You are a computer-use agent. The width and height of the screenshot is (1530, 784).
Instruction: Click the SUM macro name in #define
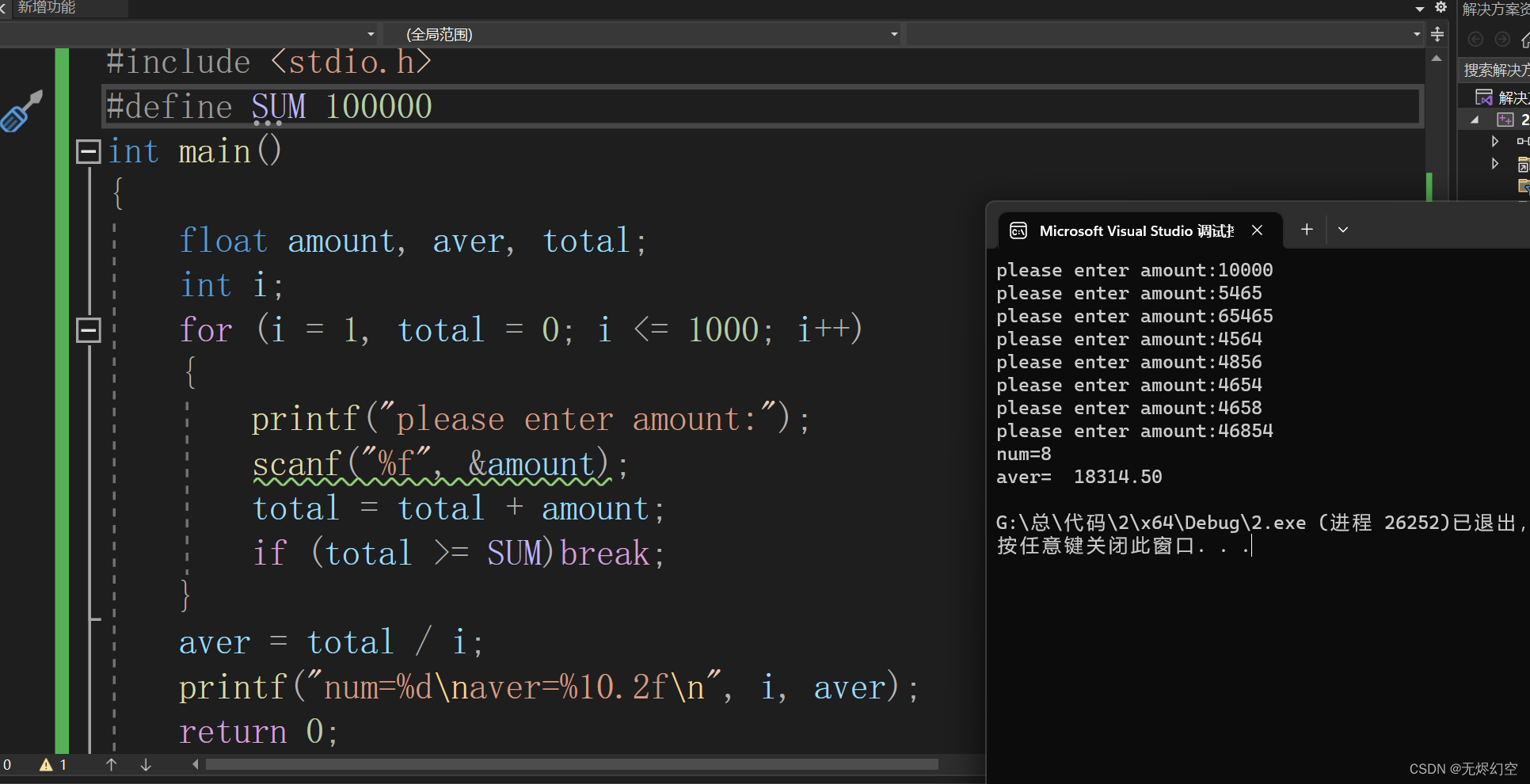click(279, 106)
